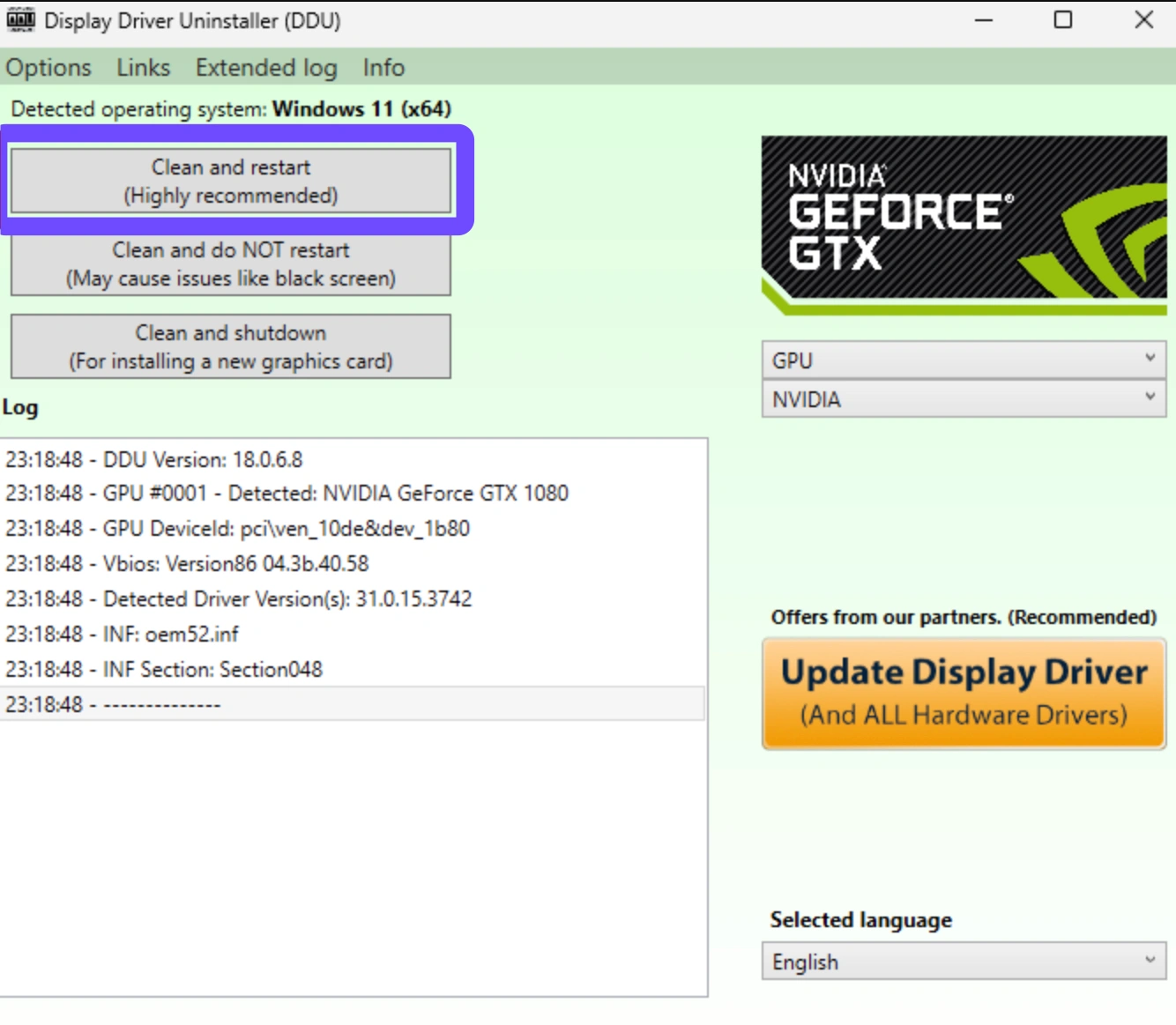Viewport: 1176px width, 1025px height.
Task: Click the NVIDIA GeForce GTX logo image
Action: click(x=964, y=226)
